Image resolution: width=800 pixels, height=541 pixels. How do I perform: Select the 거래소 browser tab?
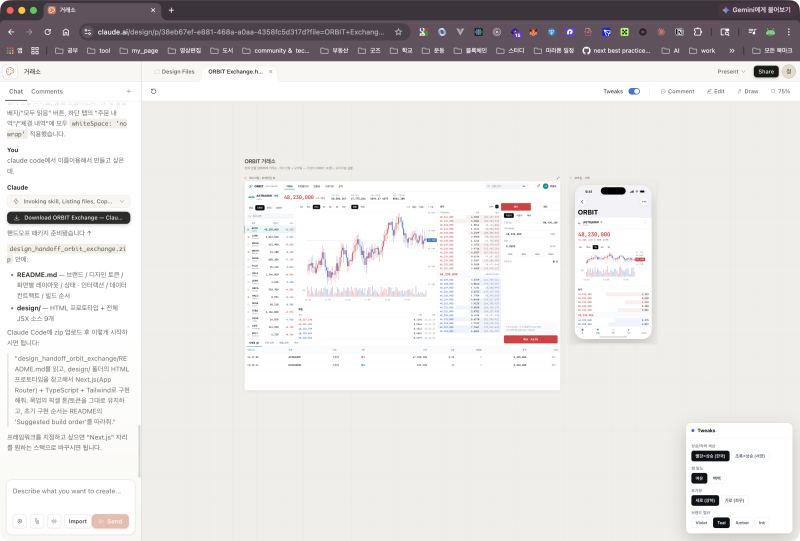(102, 10)
